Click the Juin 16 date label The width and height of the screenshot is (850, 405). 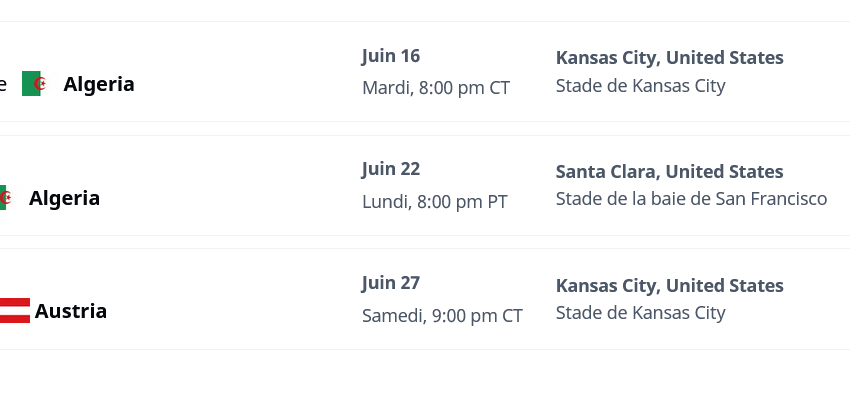(391, 56)
